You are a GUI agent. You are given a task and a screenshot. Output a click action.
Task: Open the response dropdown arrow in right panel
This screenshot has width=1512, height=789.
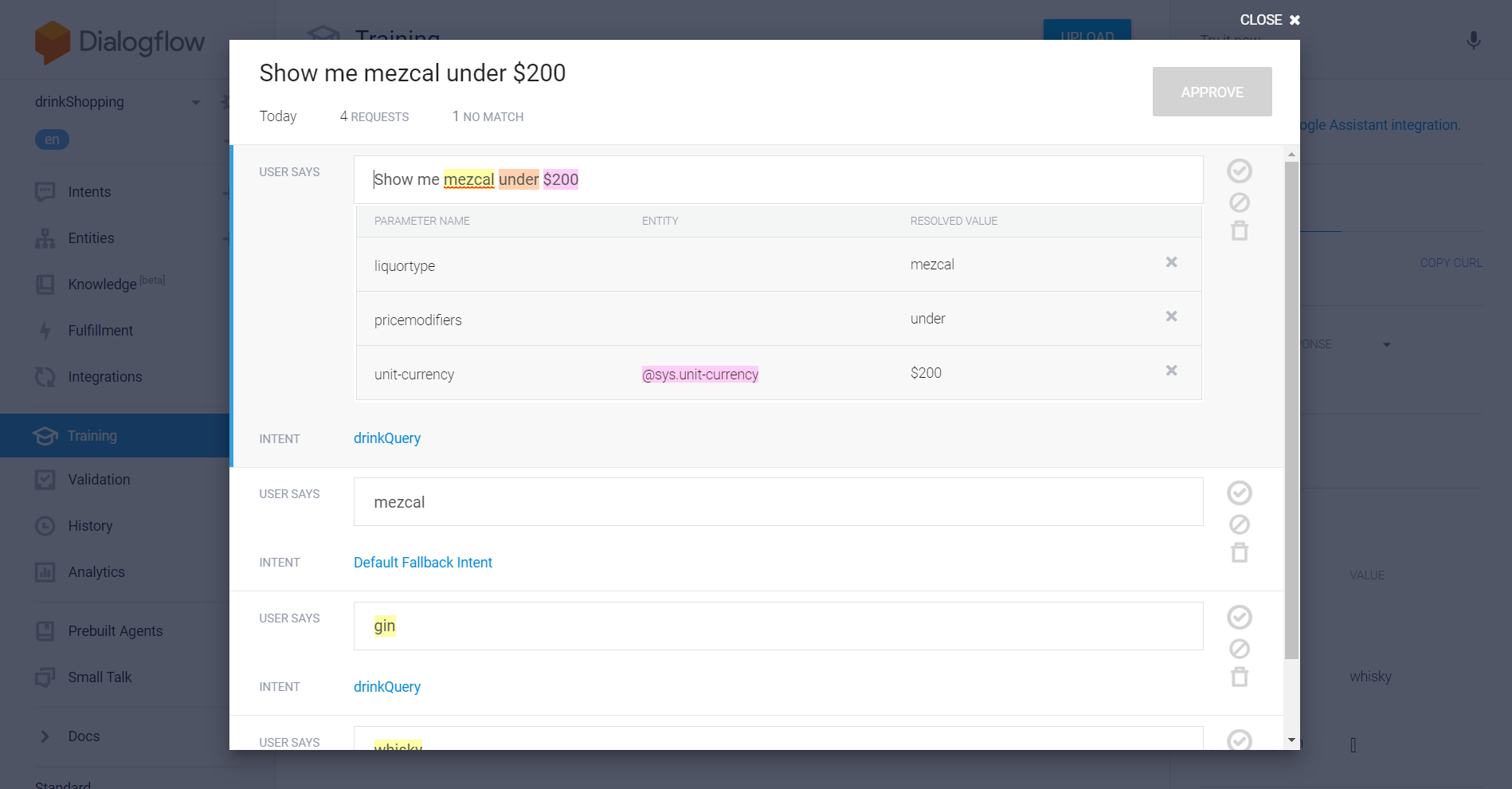click(x=1387, y=345)
